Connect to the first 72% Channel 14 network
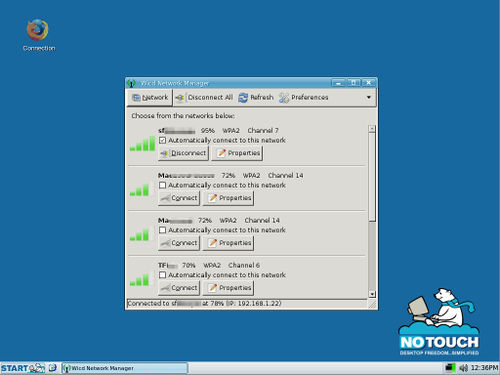 pos(179,198)
